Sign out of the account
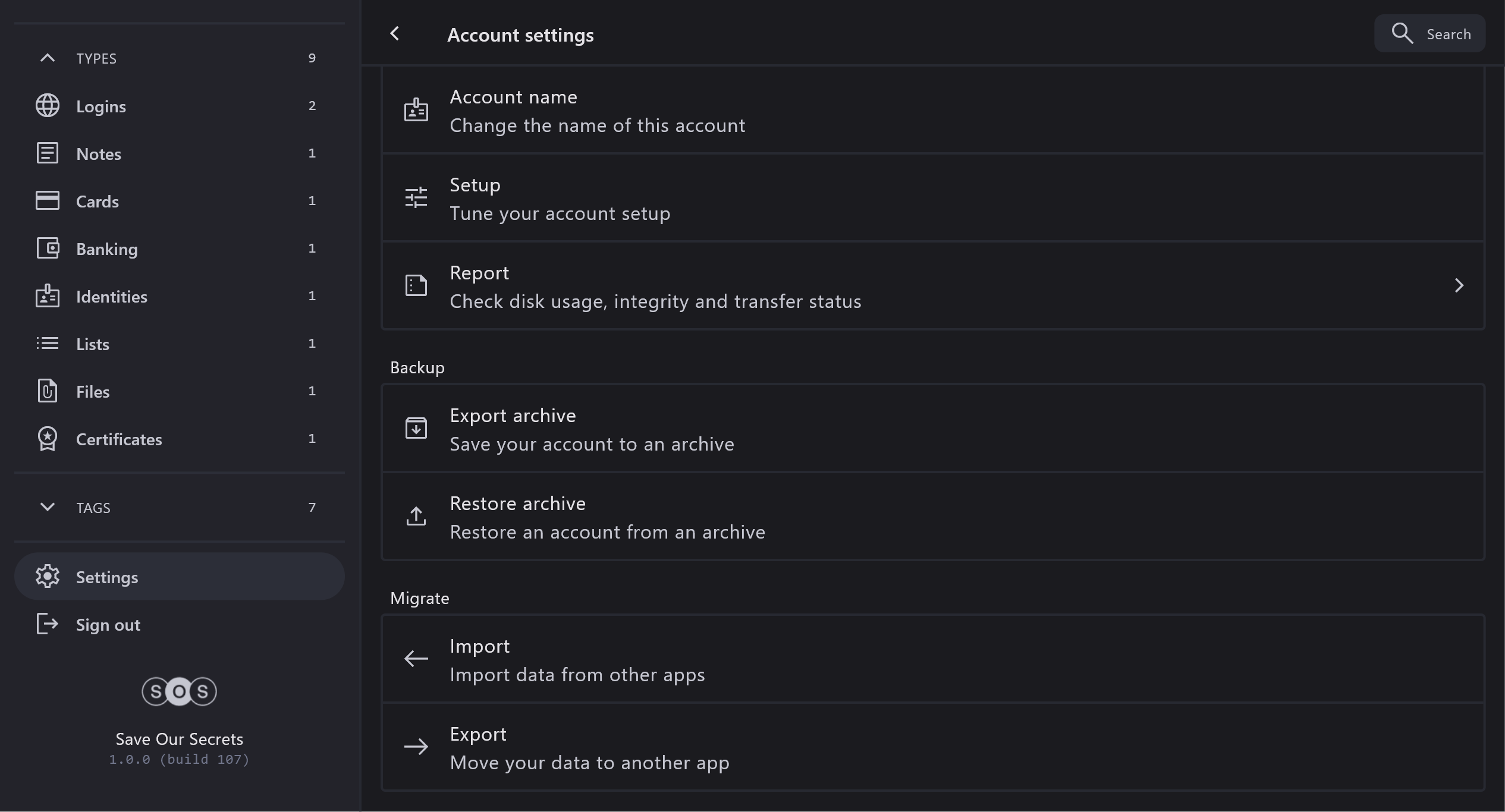 (108, 625)
